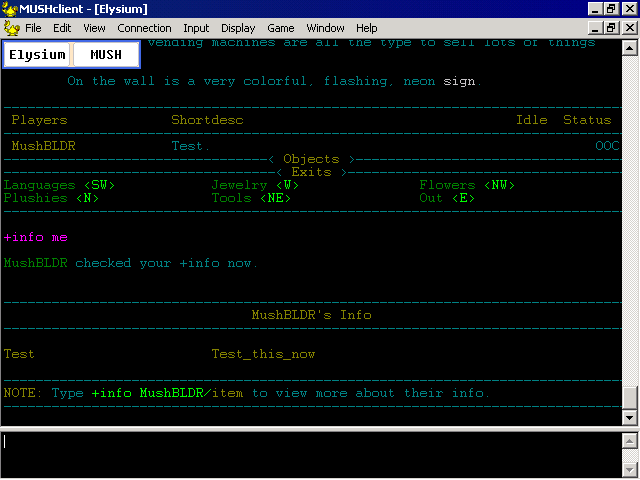Open the Help menu
This screenshot has height=480, width=640.
[367, 28]
